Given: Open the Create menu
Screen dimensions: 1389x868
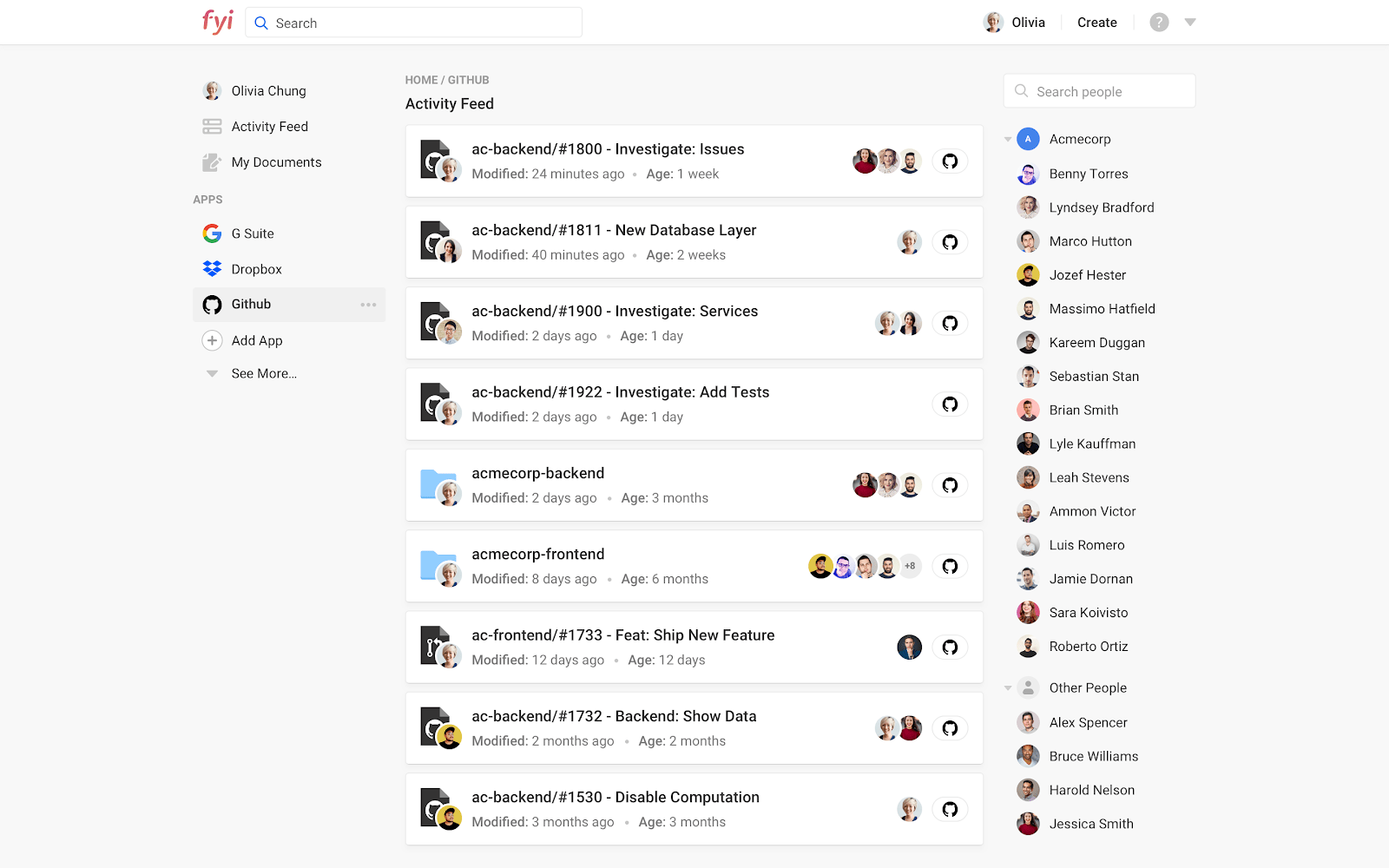Looking at the screenshot, I should tap(1096, 23).
